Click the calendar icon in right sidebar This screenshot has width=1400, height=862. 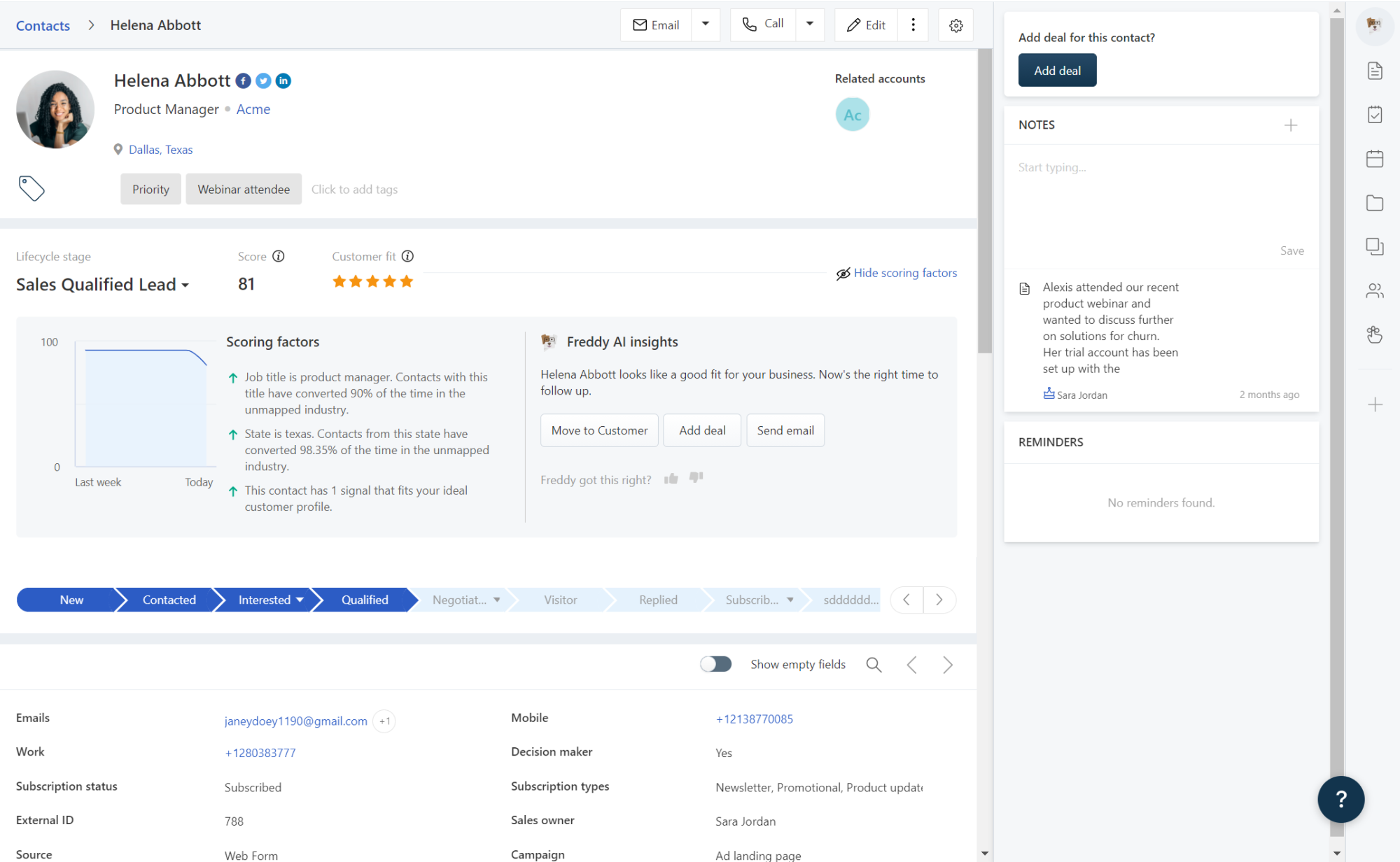click(x=1375, y=159)
